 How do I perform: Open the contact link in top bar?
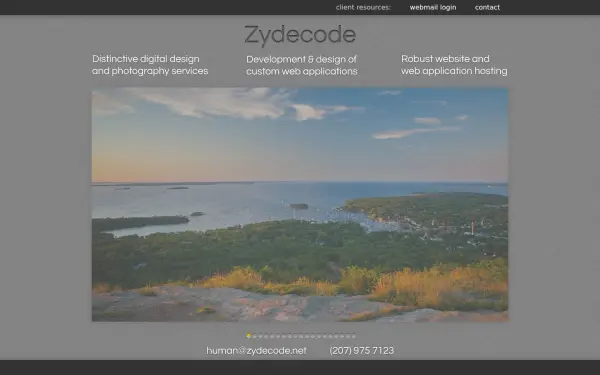(x=487, y=7)
